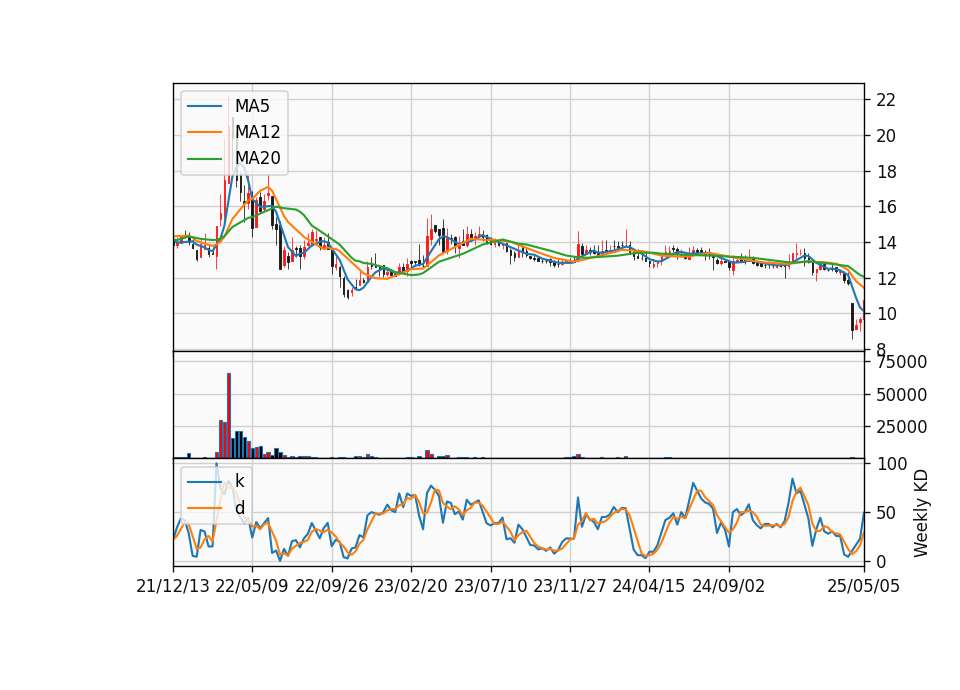Click the 50000 volume axis label

tap(901, 395)
